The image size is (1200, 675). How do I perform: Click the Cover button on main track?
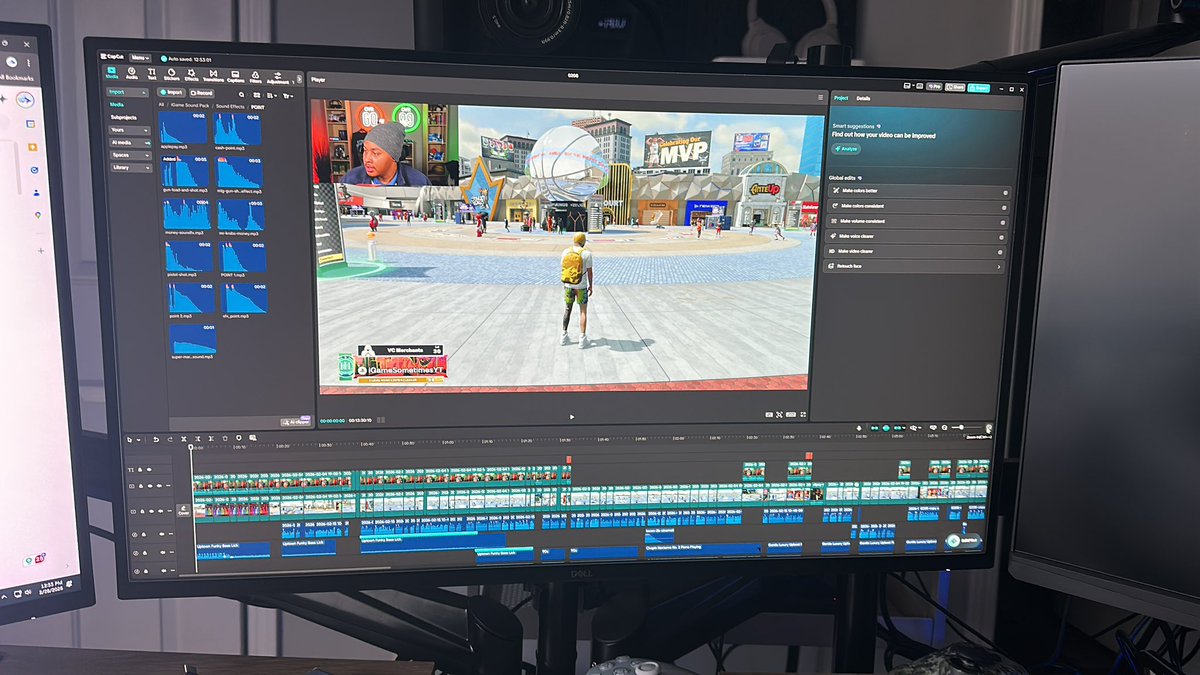(183, 512)
